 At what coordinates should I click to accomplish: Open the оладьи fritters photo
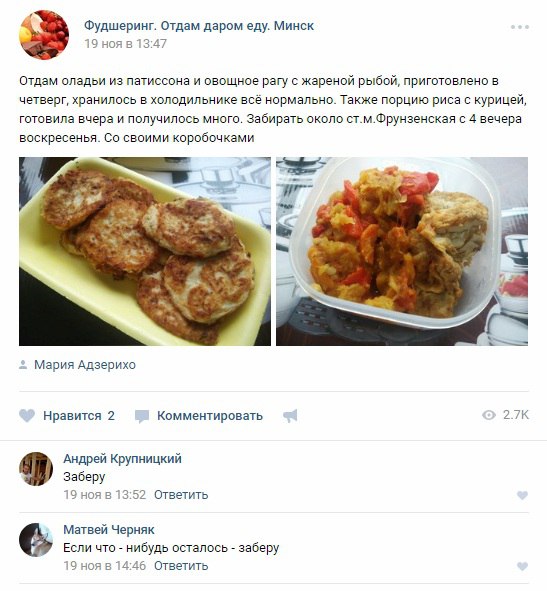click(x=145, y=251)
